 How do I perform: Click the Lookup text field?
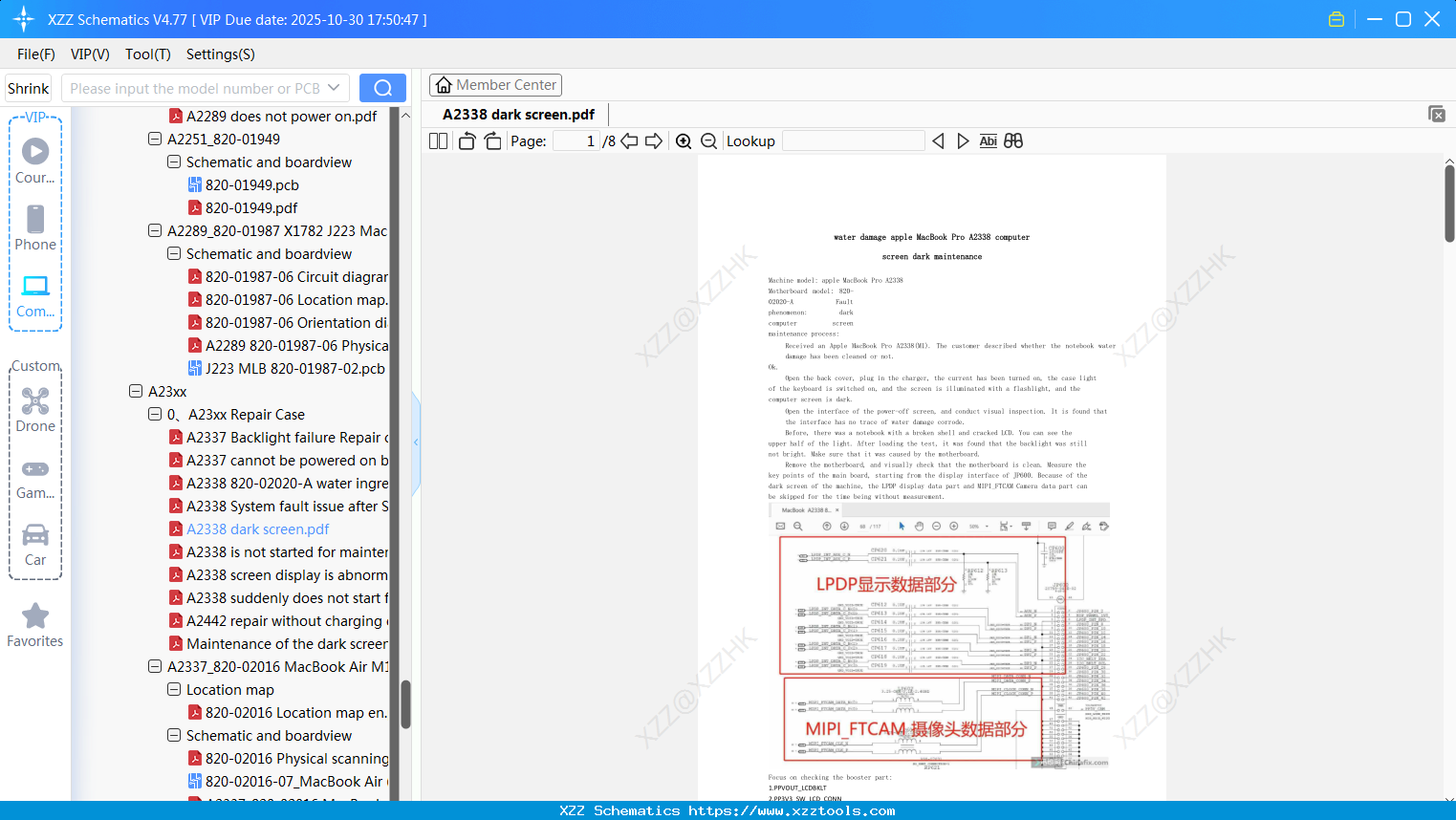854,141
